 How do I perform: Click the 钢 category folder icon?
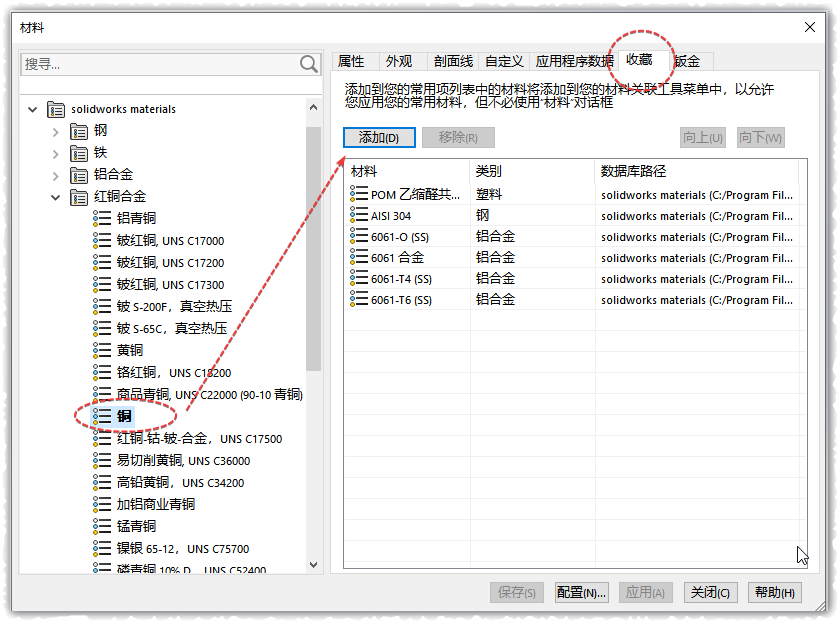pos(79,131)
